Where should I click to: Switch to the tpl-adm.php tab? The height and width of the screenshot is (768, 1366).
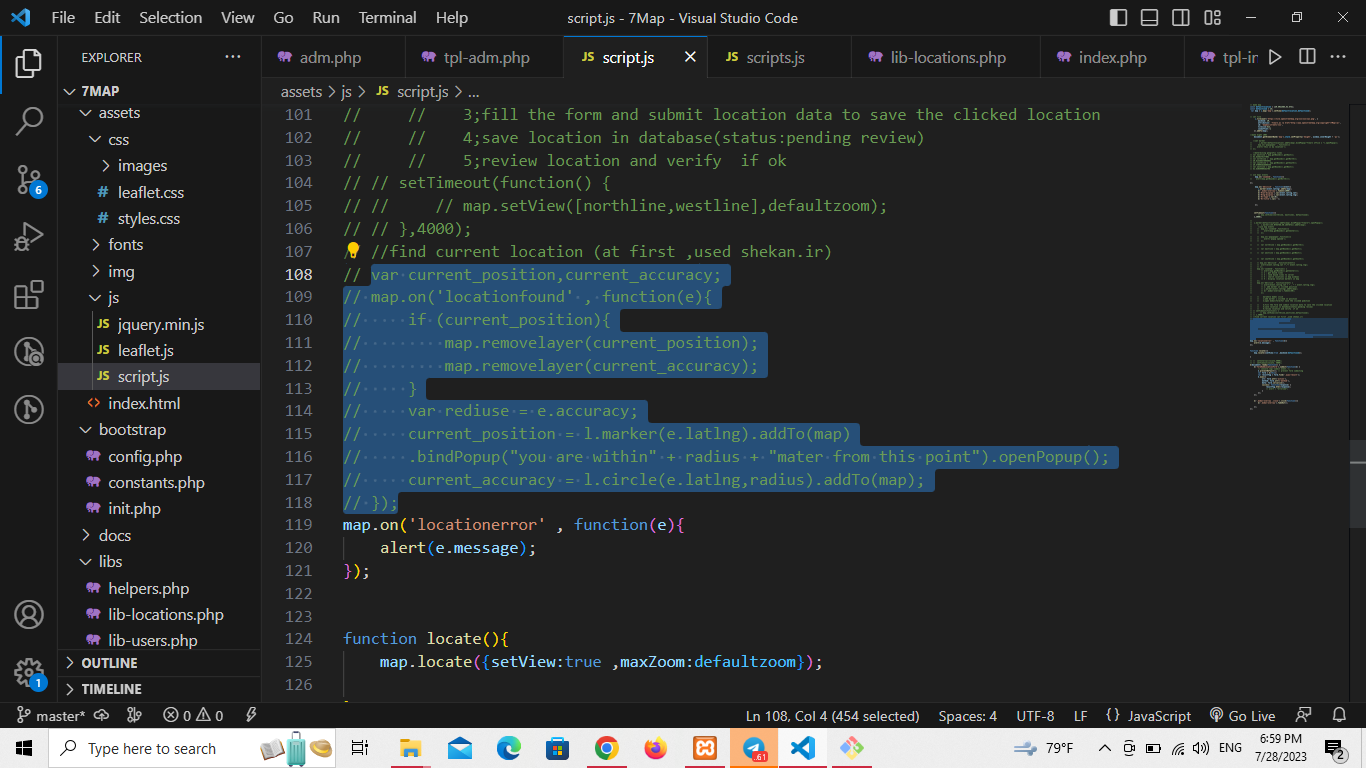pyautogui.click(x=485, y=57)
